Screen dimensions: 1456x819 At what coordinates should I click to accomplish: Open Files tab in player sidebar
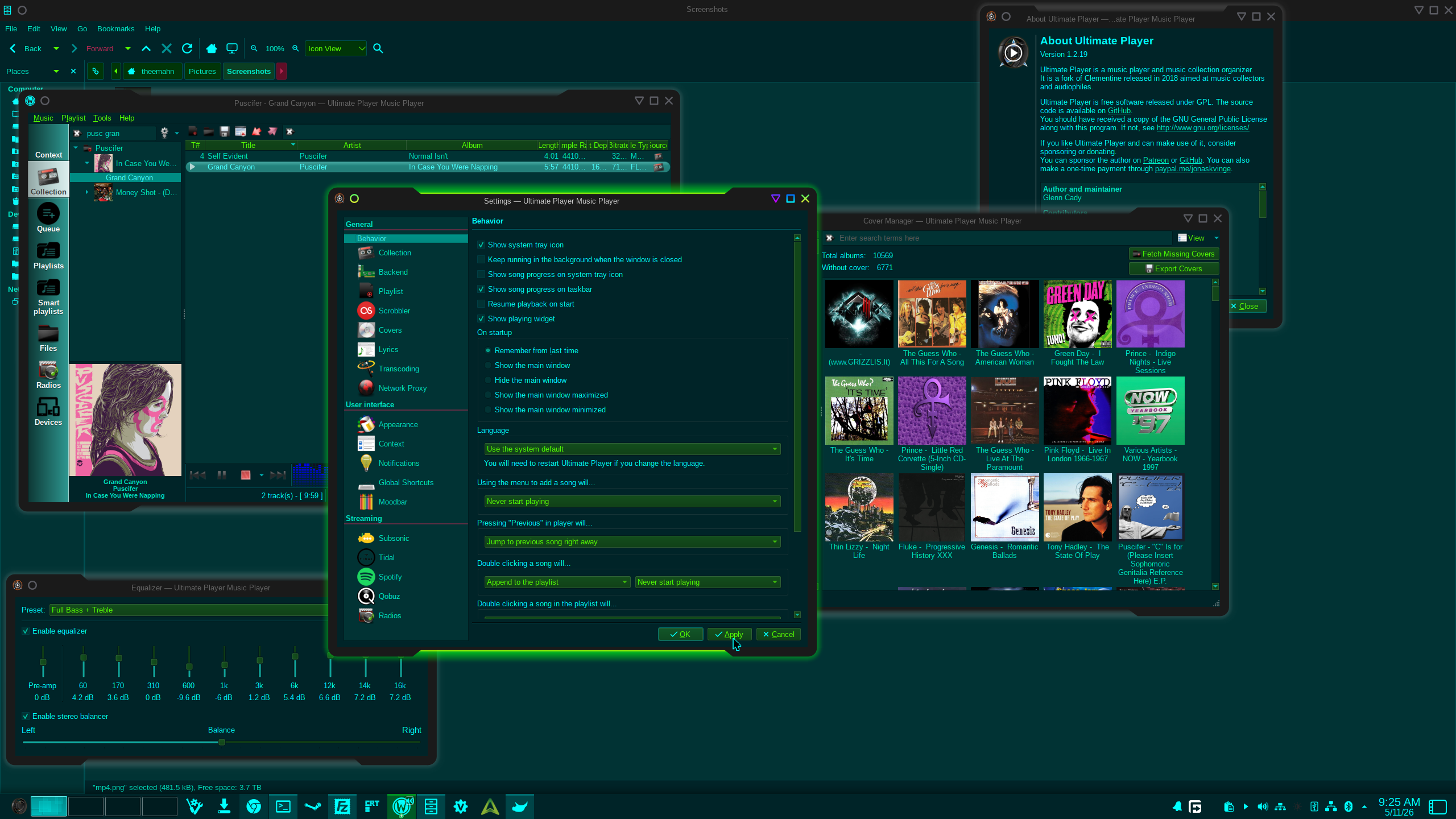coord(48,337)
